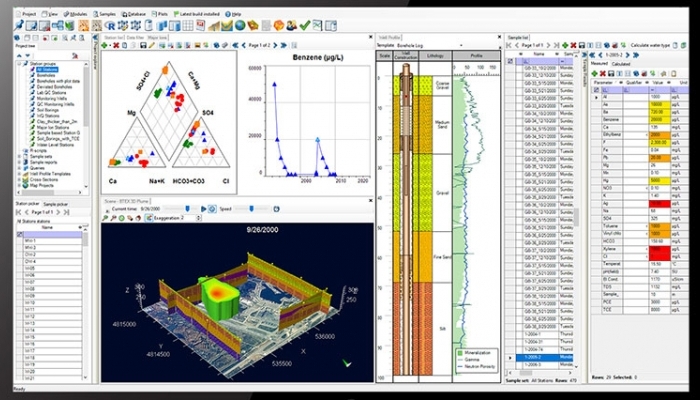
Task: Switch to the Calculated tab
Action: click(x=621, y=64)
